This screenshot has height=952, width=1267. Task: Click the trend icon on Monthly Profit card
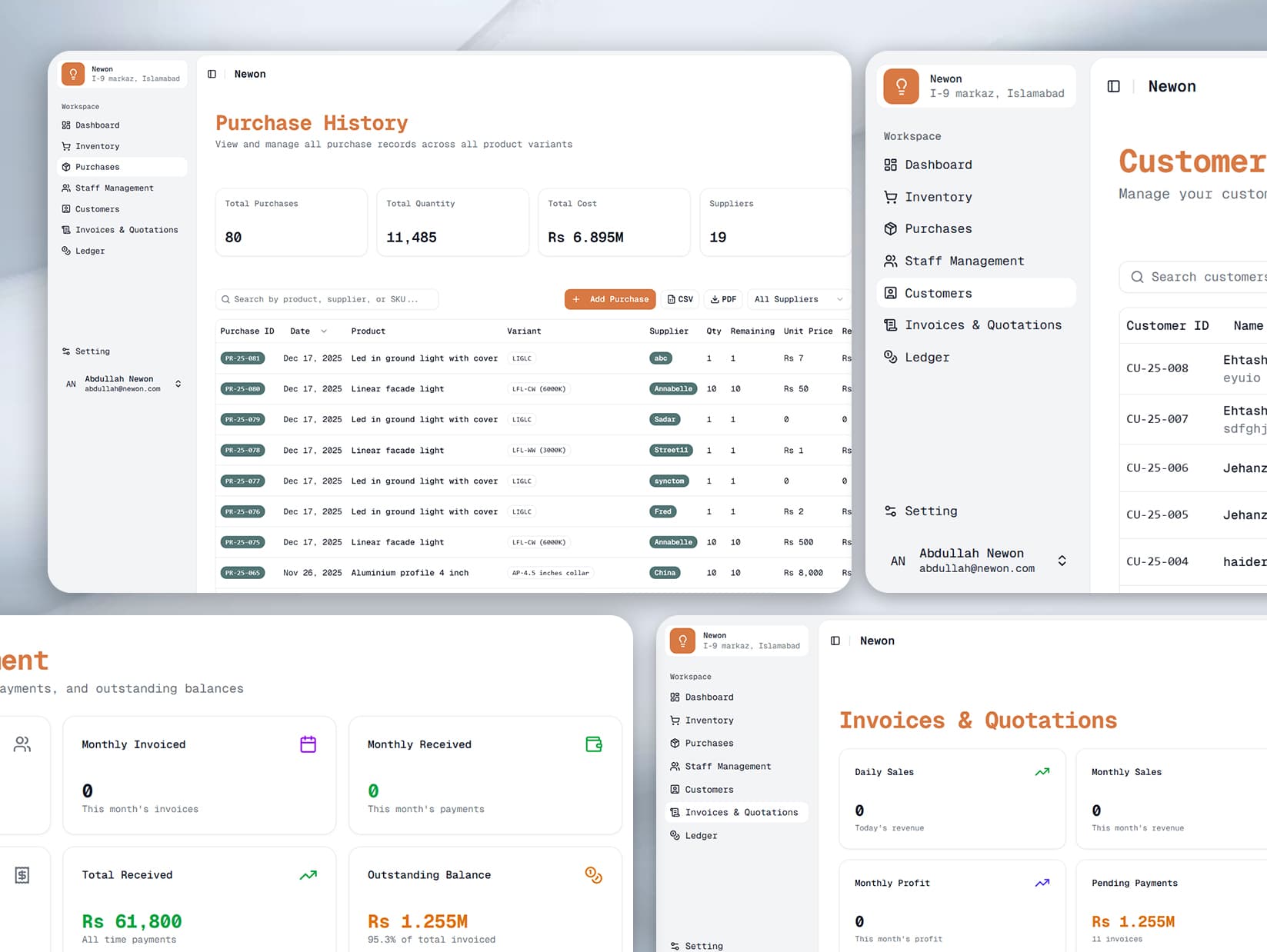[1042, 883]
